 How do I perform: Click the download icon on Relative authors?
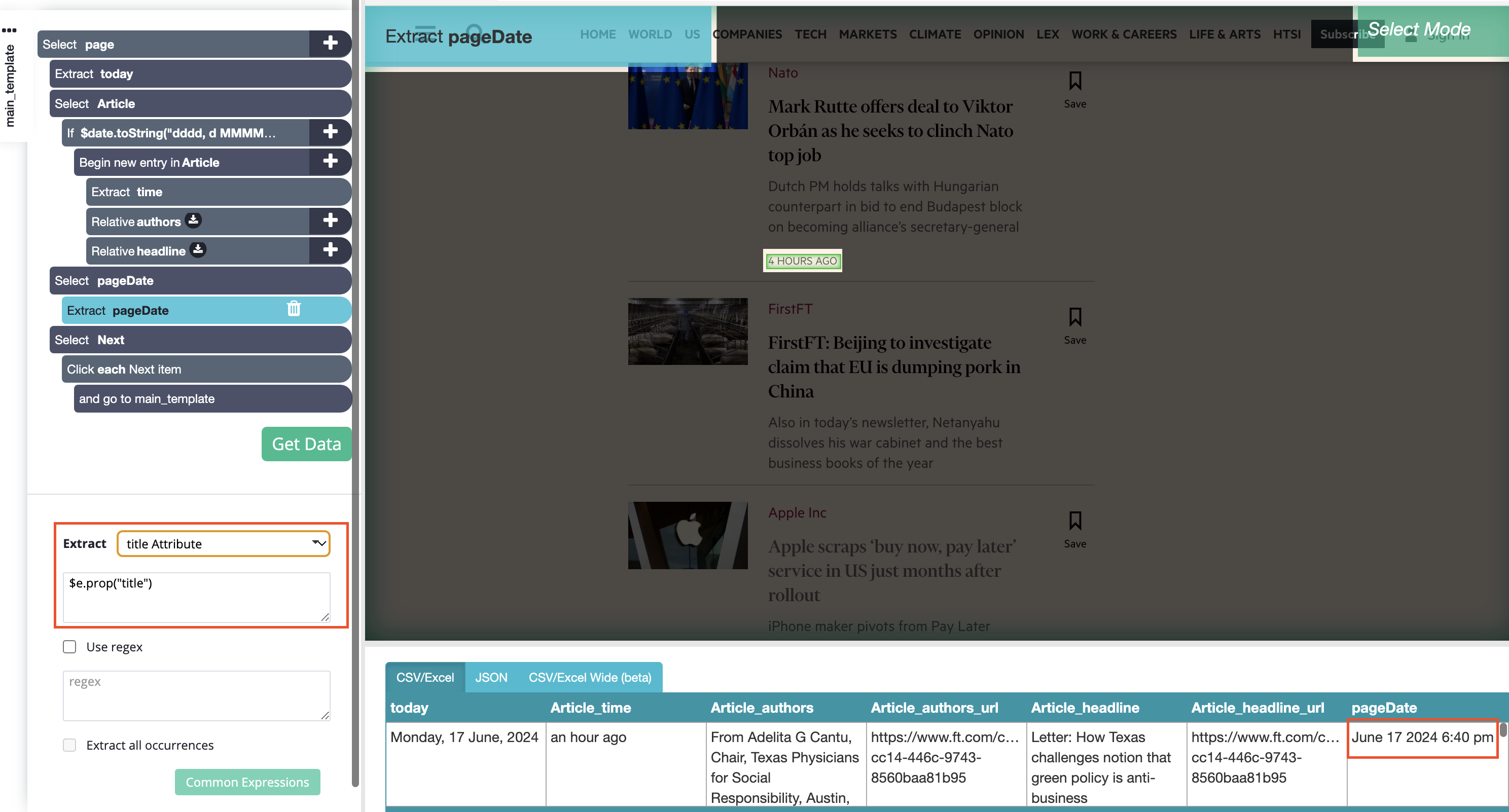(x=193, y=220)
